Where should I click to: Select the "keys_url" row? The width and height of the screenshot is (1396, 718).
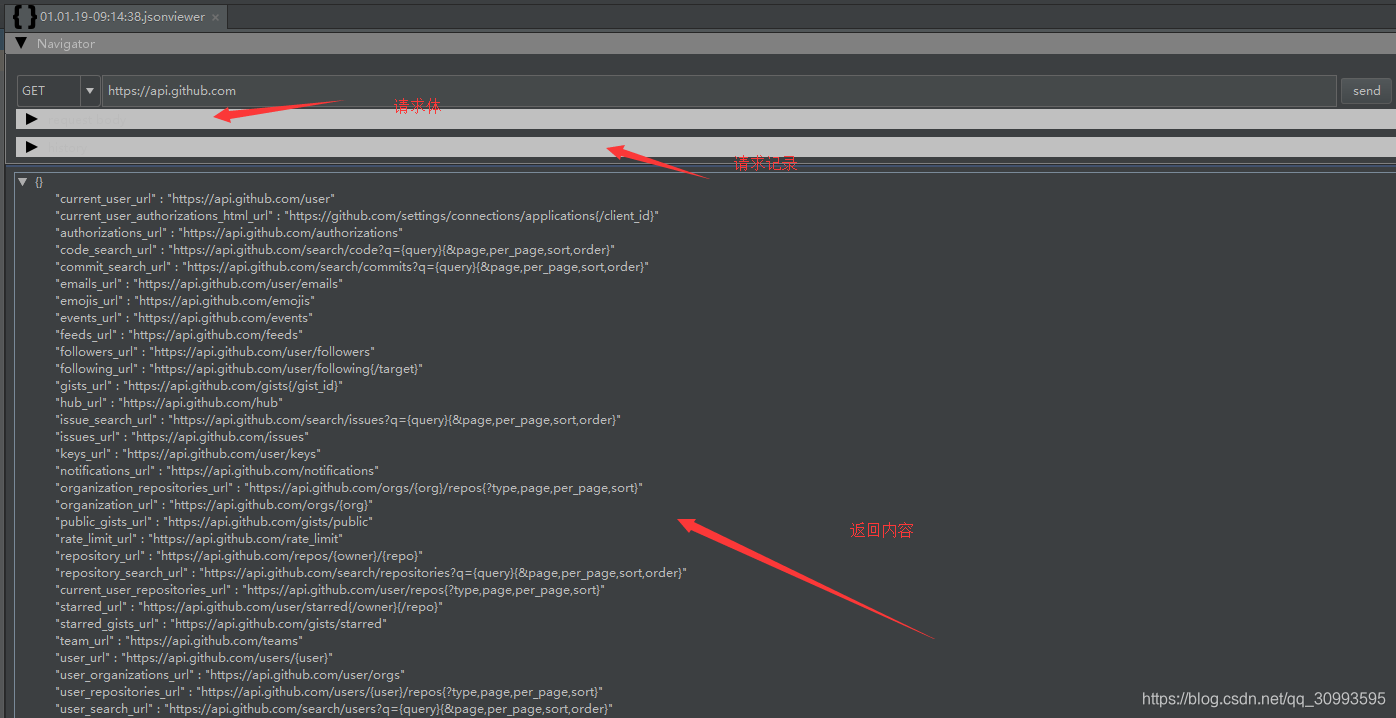188,454
